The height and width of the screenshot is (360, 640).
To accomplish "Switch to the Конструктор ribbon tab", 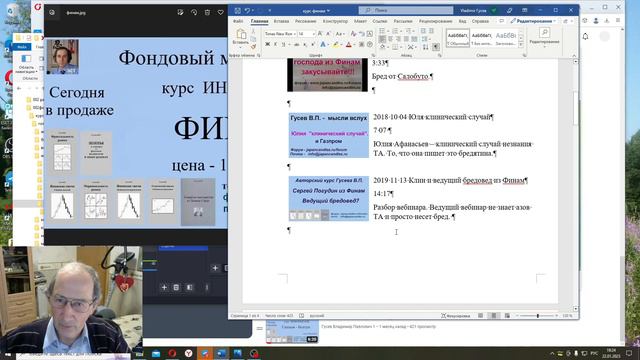I will pyautogui.click(x=335, y=21).
